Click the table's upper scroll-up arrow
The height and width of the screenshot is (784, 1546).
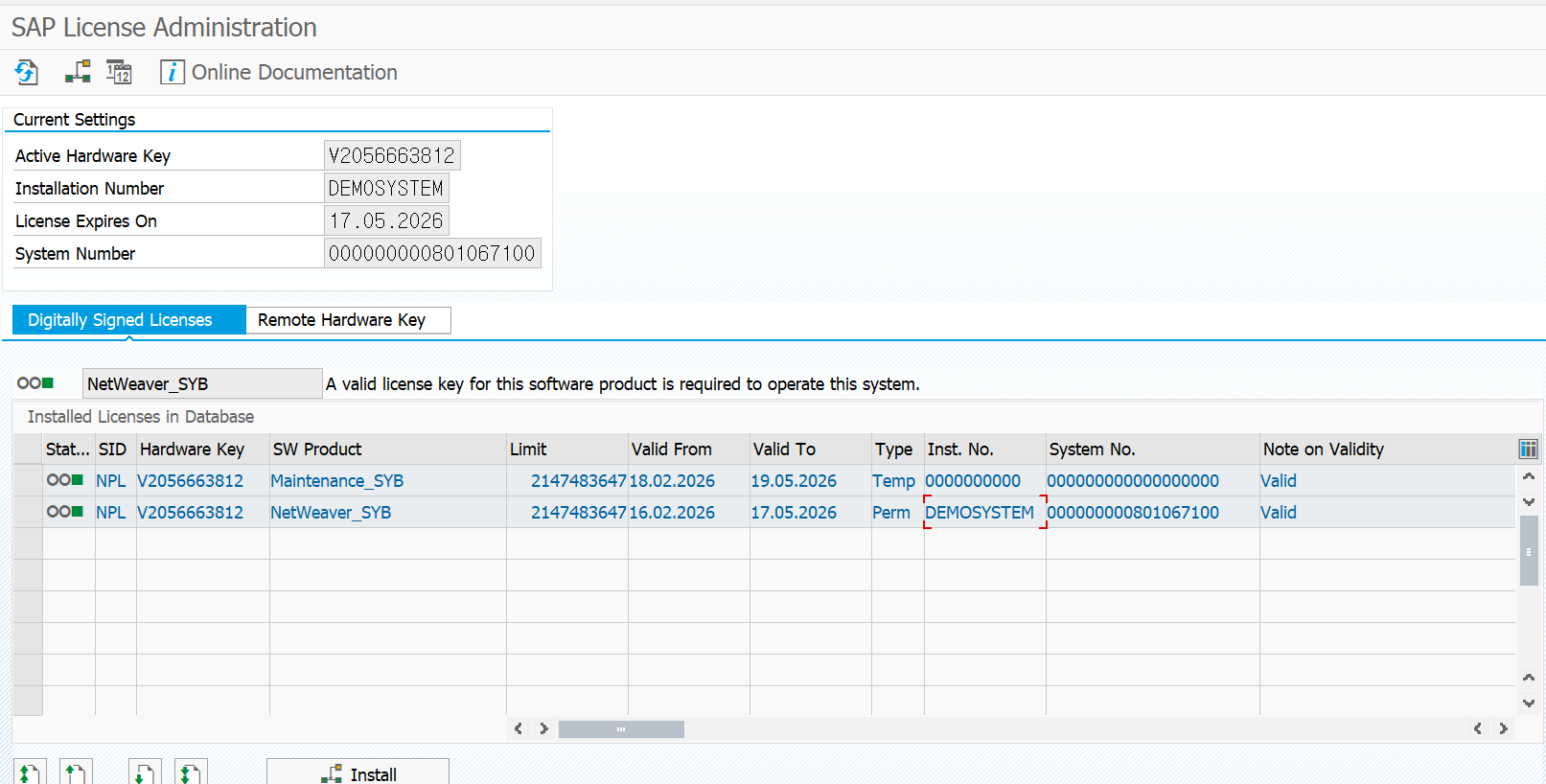1529,476
